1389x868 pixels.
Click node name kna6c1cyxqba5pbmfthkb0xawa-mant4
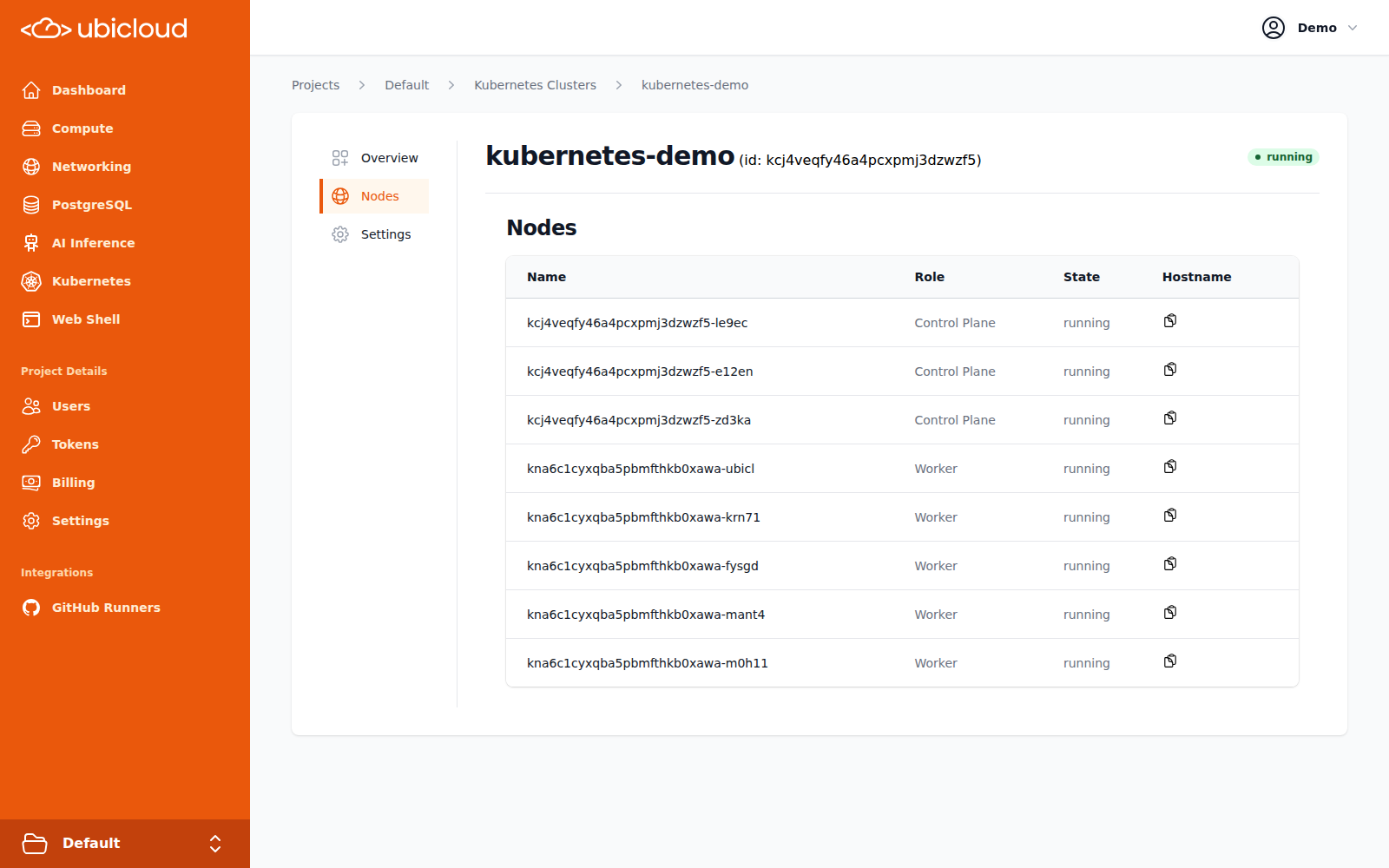click(x=646, y=615)
